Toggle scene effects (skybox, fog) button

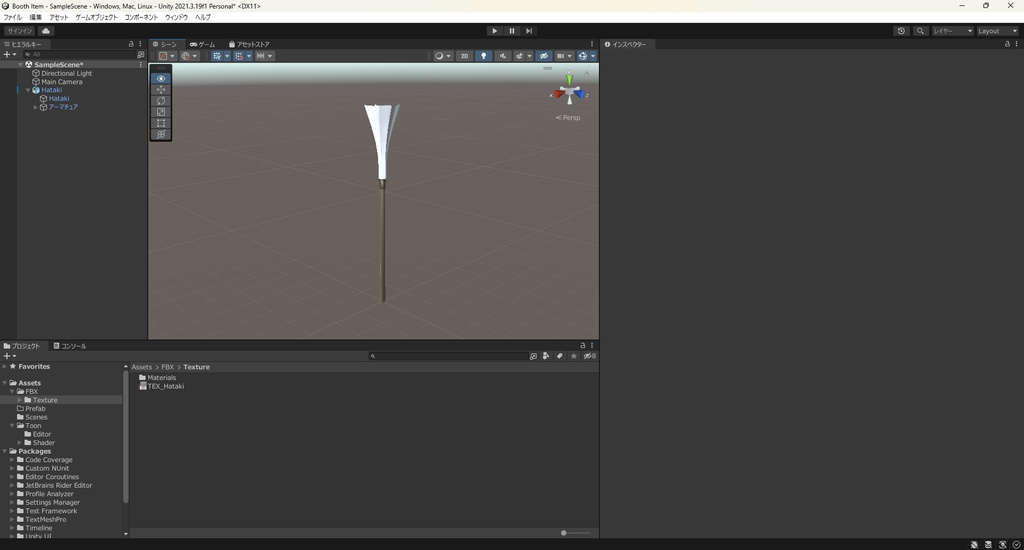coord(519,56)
